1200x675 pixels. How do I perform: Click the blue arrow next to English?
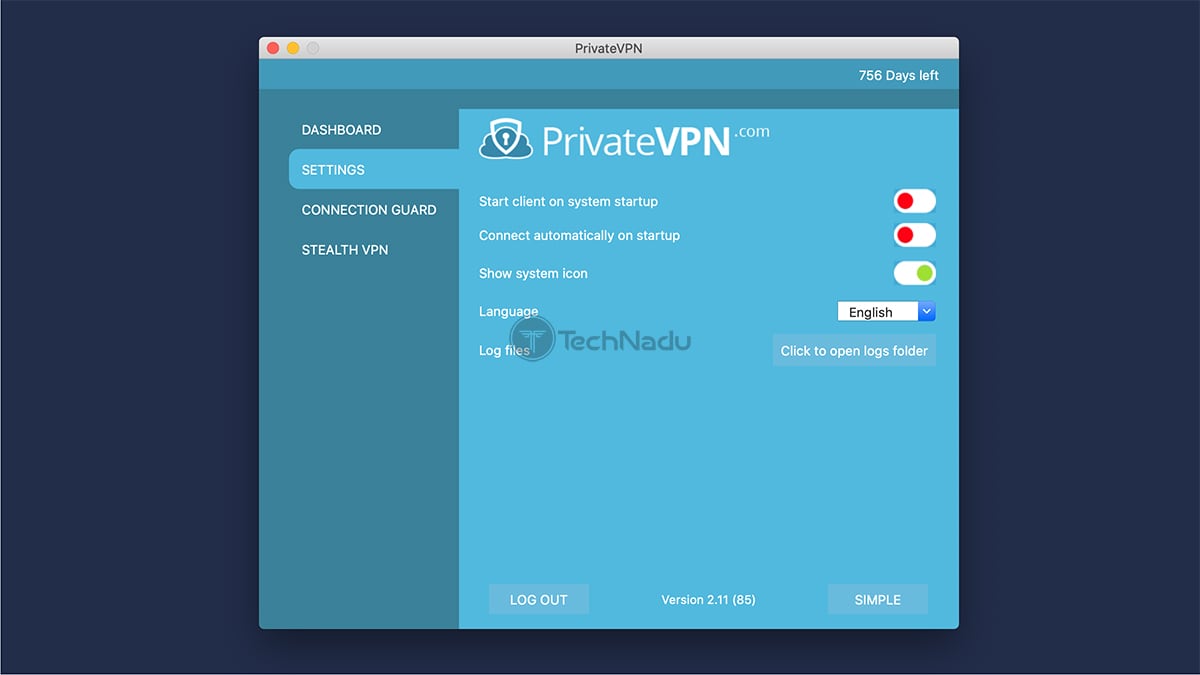pos(927,311)
